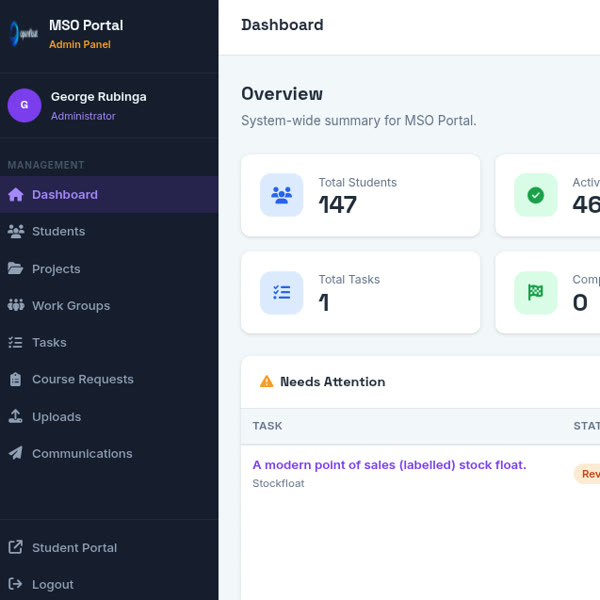Click the Students group icon in sidebar
Viewport: 600px width, 600px height.
[x=16, y=232]
